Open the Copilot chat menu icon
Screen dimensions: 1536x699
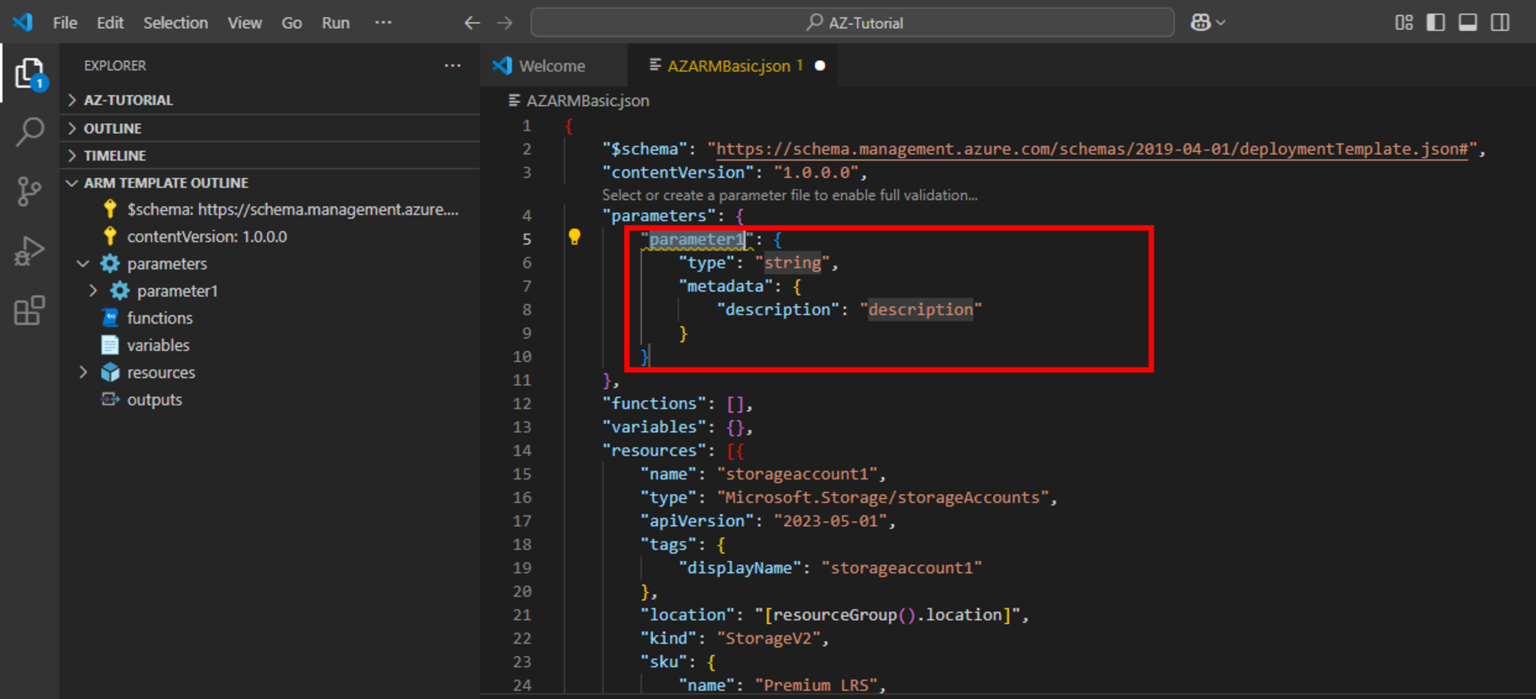1208,22
